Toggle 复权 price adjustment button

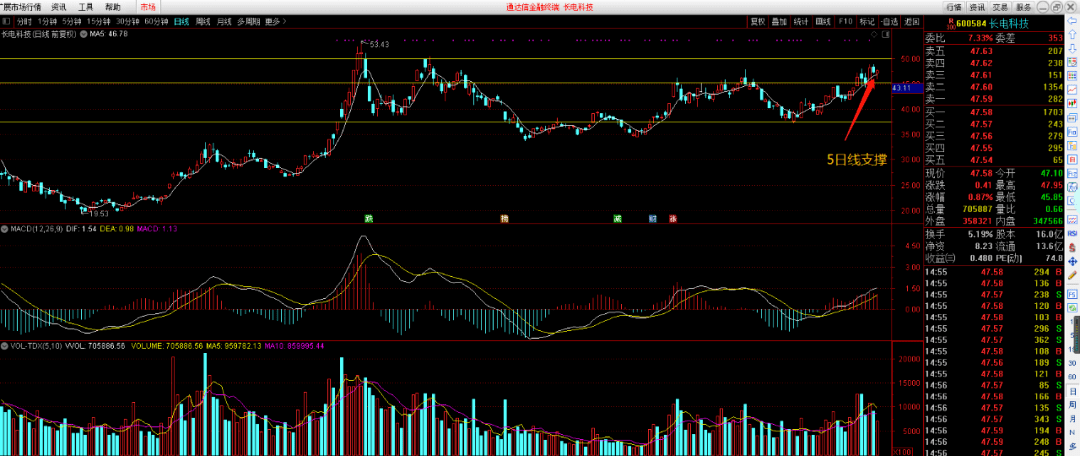[758, 20]
